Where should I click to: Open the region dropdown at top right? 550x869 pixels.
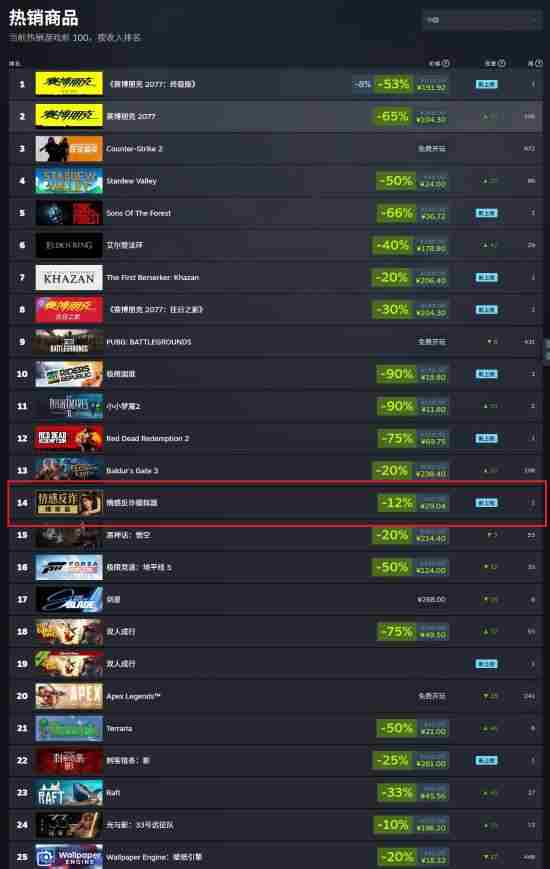point(481,20)
